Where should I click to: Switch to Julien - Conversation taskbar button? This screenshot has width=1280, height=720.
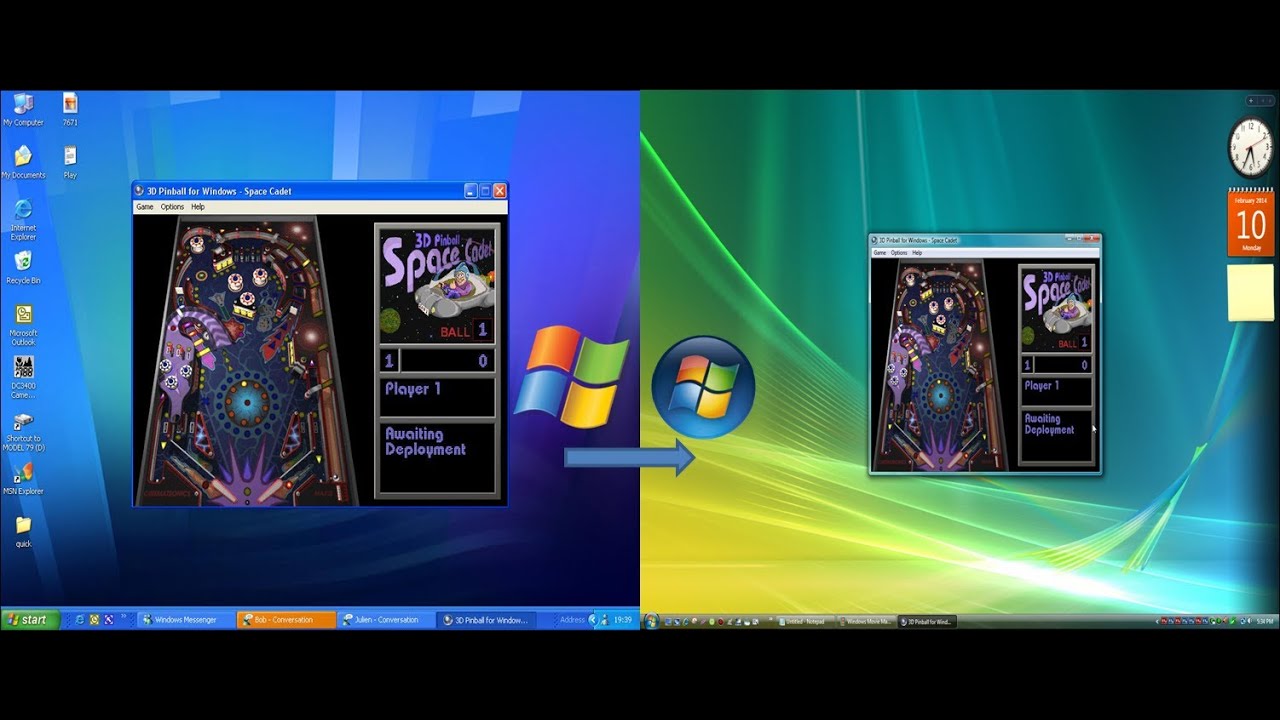click(386, 620)
